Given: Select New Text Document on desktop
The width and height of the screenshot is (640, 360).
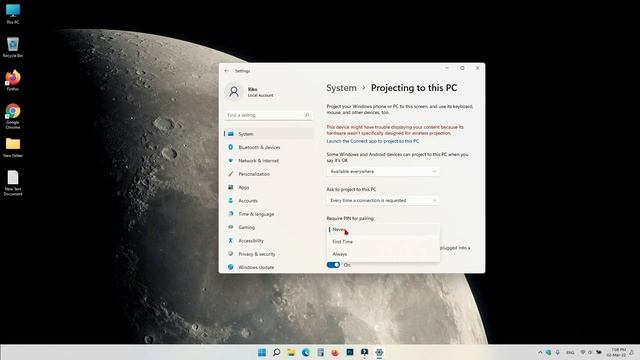Looking at the screenshot, I should pyautogui.click(x=13, y=183).
